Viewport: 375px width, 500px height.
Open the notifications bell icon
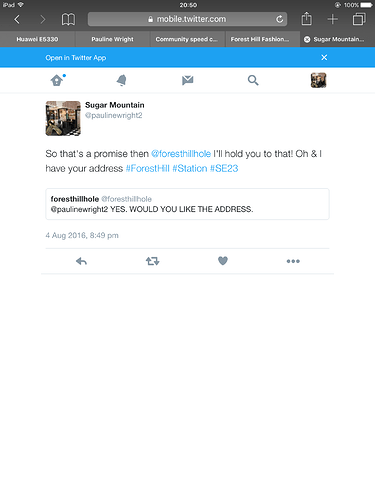(122, 80)
